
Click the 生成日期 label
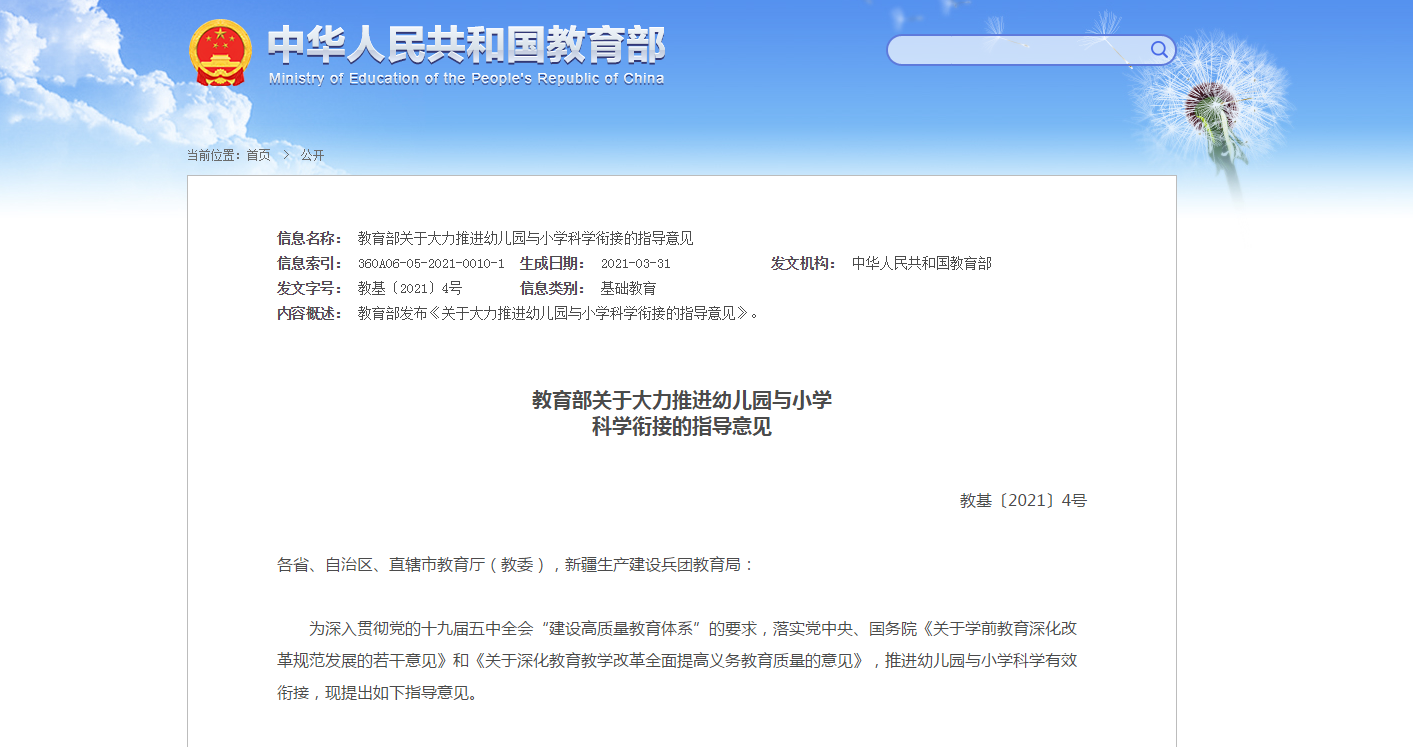[x=553, y=264]
